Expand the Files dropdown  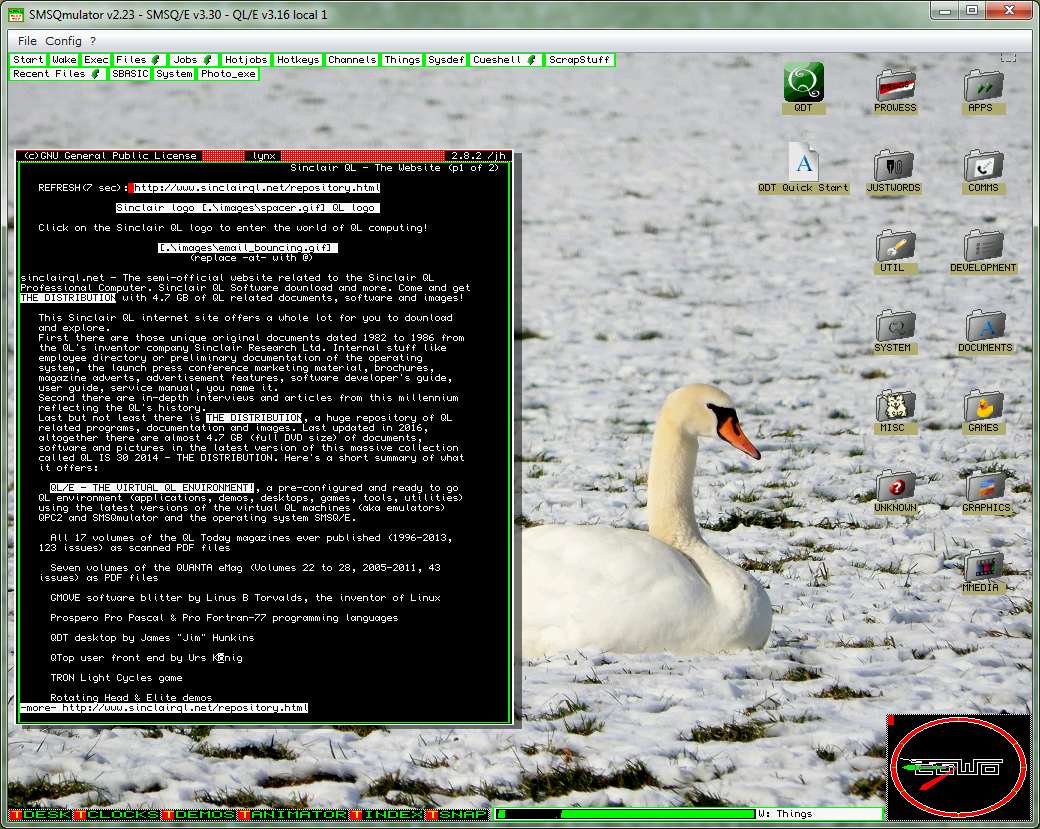coord(139,60)
